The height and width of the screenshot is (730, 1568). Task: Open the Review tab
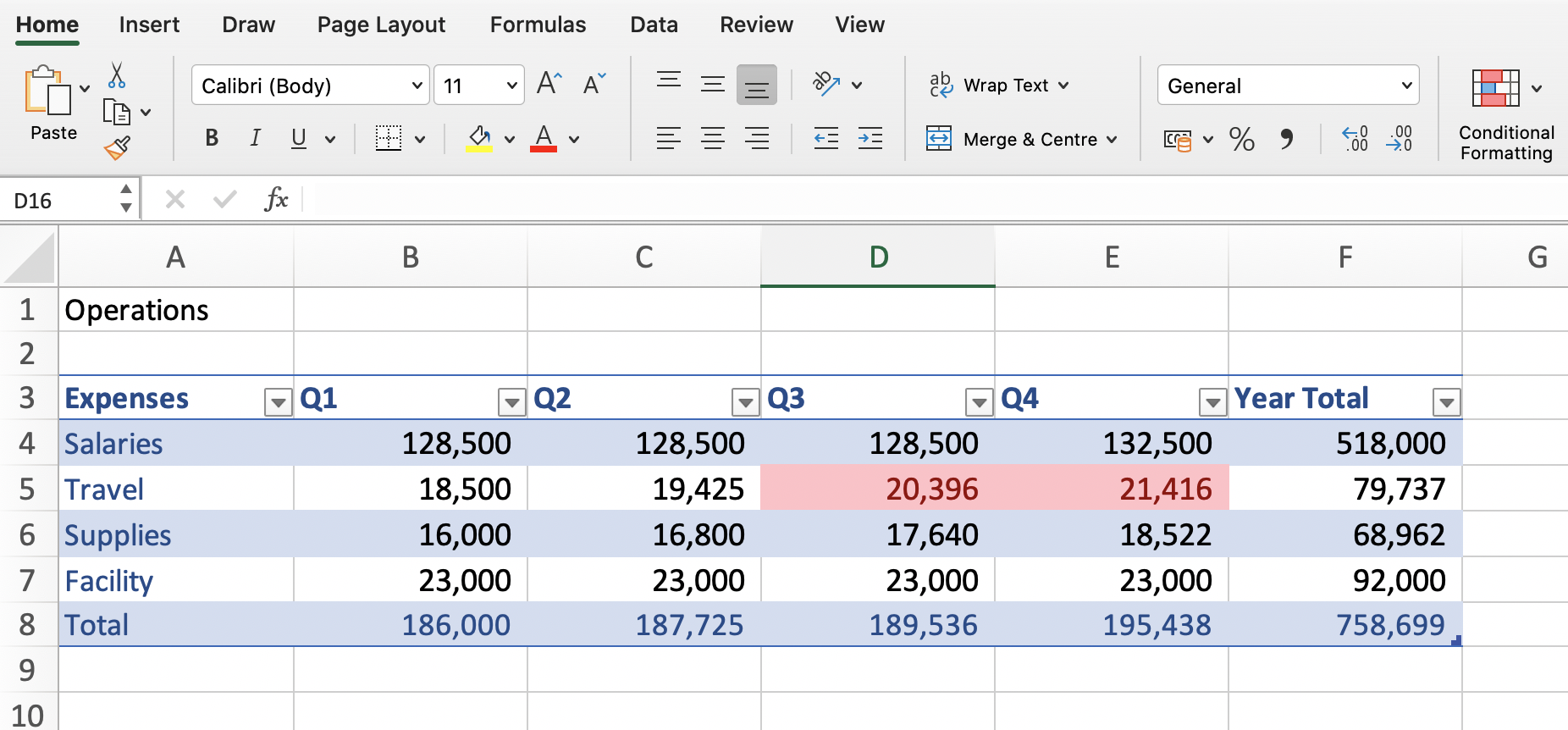tap(756, 25)
